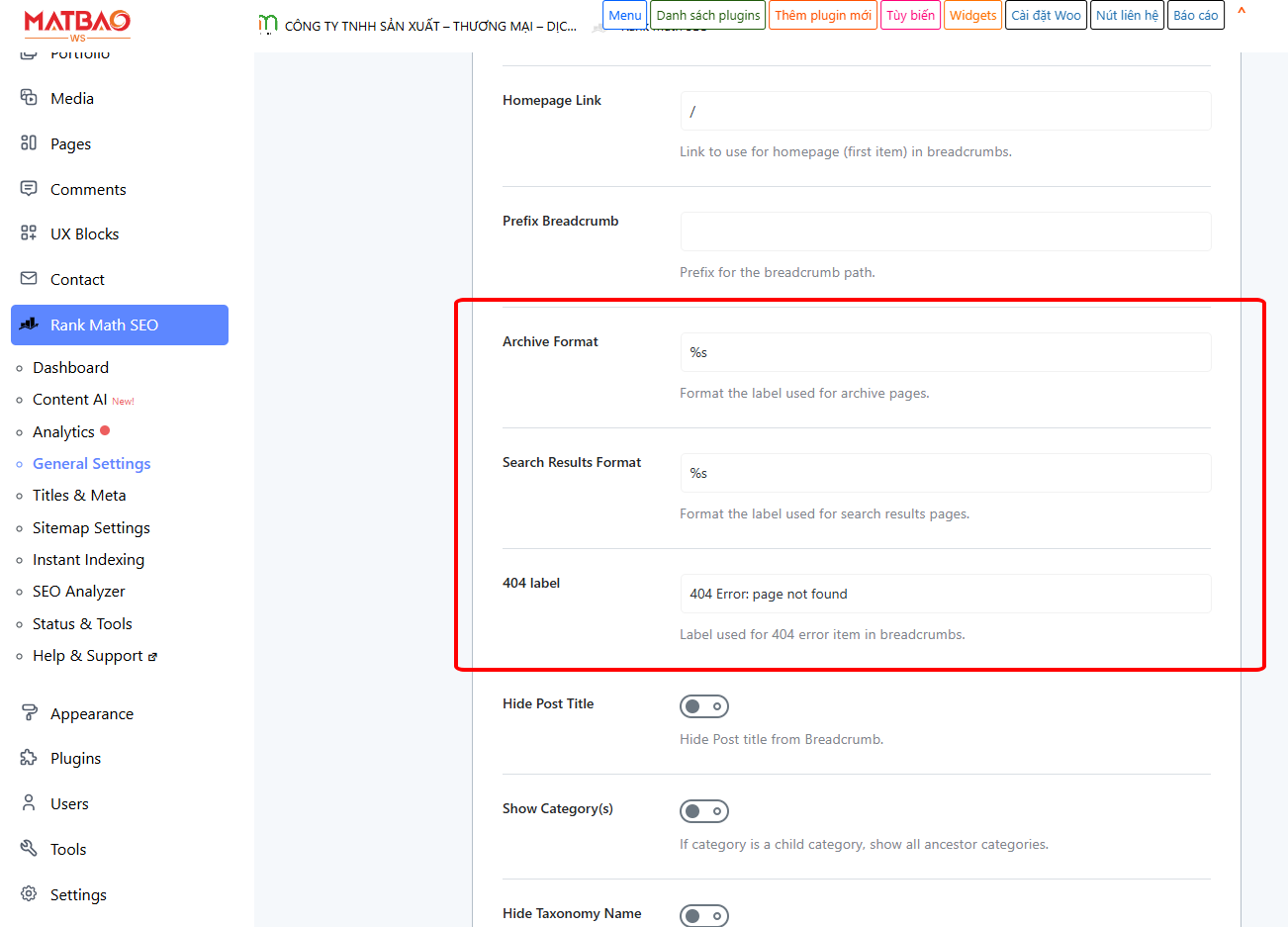This screenshot has width=1288, height=927.
Task: Toggle the Hide Taxonomy Name switch
Action: tap(703, 915)
